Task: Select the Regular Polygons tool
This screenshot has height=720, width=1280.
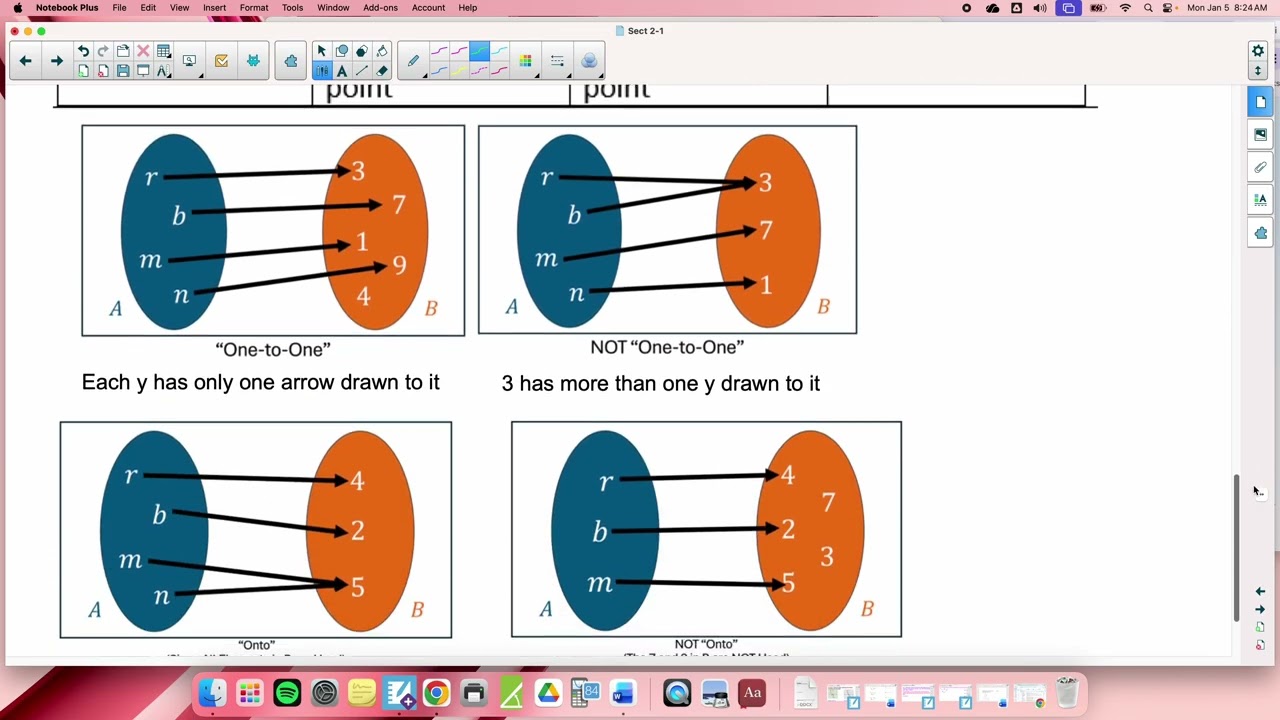Action: [x=362, y=51]
